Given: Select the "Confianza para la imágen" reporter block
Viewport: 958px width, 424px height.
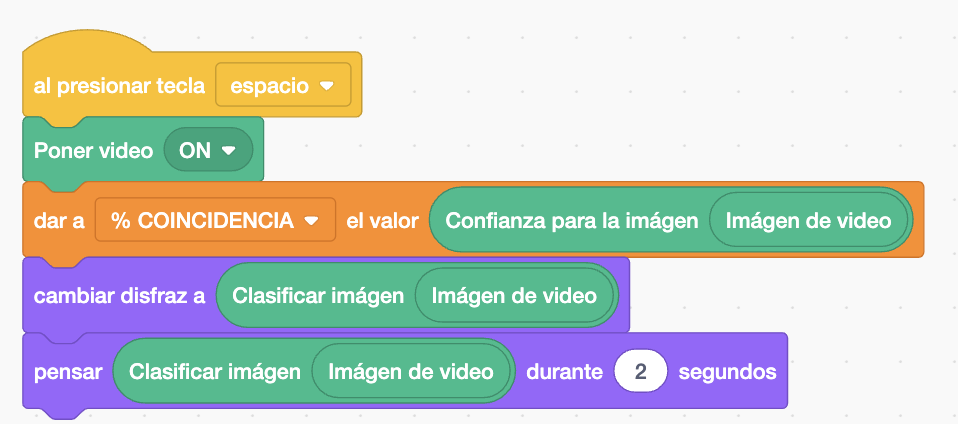Looking at the screenshot, I should click(570, 221).
